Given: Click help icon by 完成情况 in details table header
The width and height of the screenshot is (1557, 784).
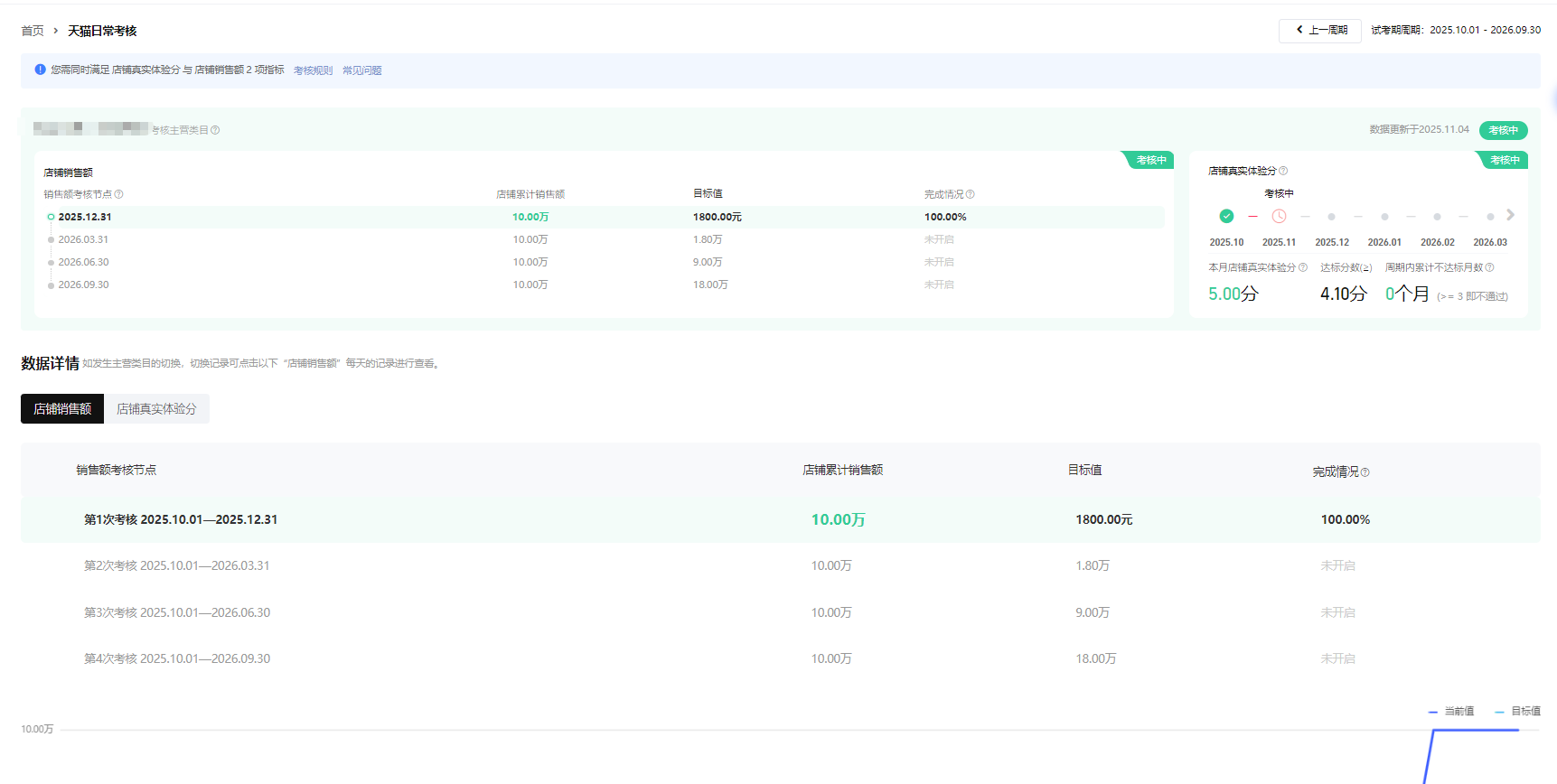Looking at the screenshot, I should click(x=1365, y=472).
